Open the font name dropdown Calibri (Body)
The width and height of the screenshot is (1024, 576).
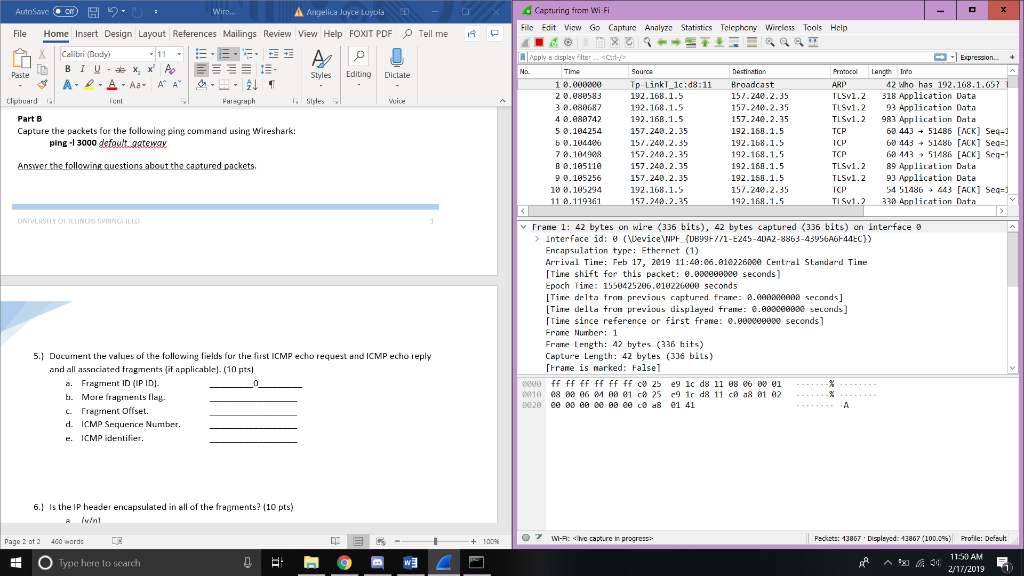151,54
